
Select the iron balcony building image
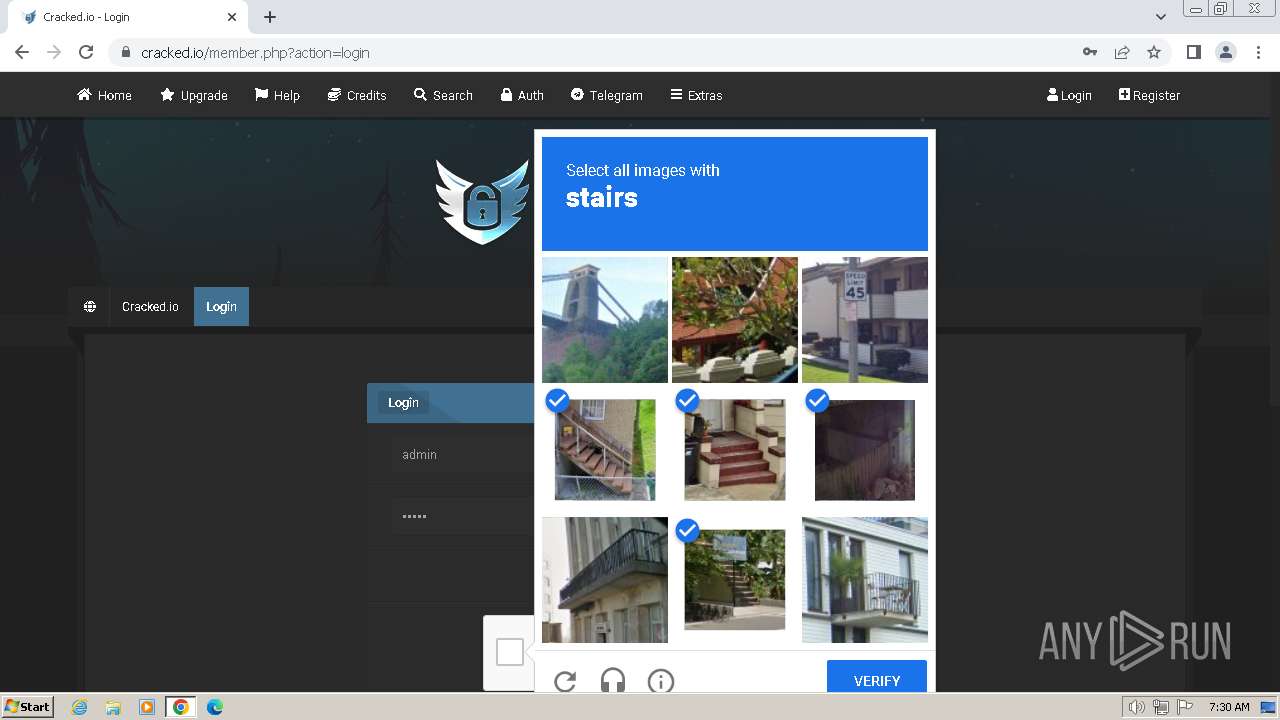click(605, 580)
